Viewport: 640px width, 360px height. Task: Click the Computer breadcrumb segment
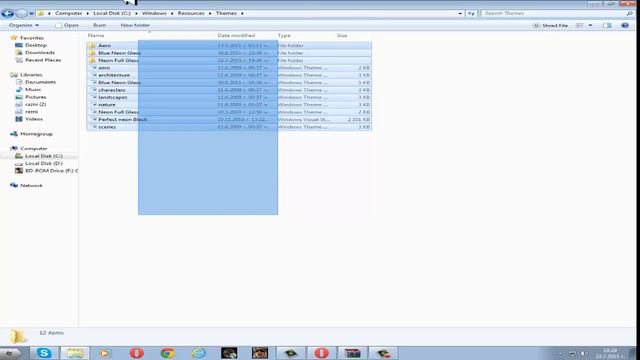click(69, 13)
